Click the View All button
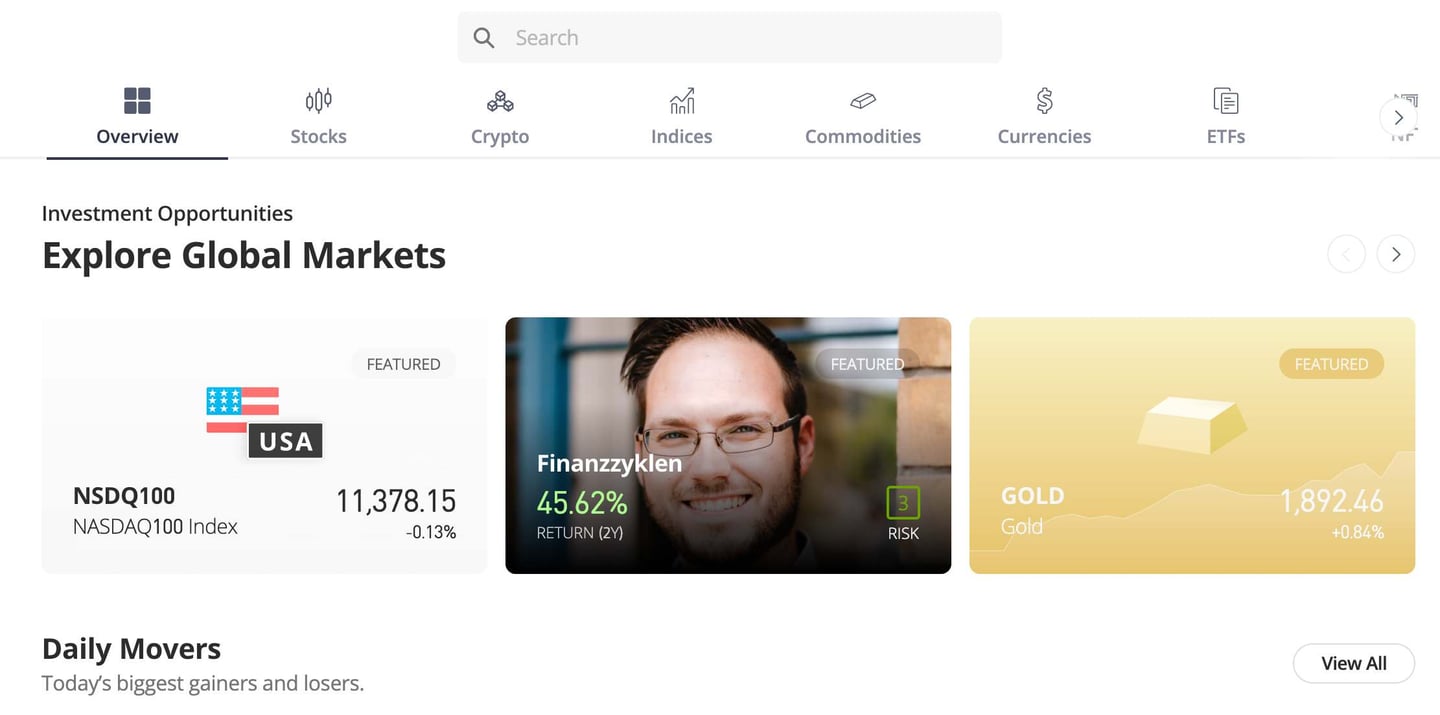The width and height of the screenshot is (1440, 715). click(x=1354, y=663)
